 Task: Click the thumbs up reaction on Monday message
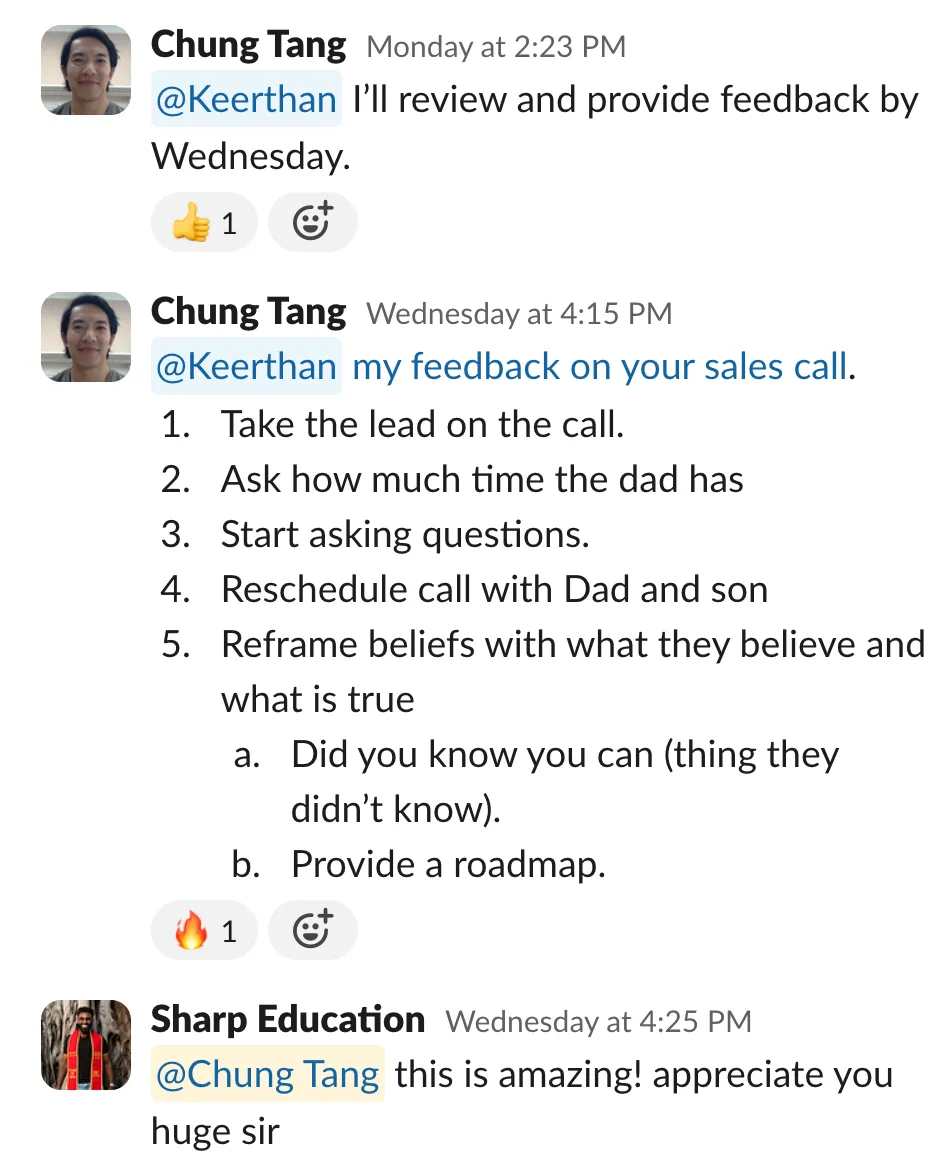click(204, 223)
